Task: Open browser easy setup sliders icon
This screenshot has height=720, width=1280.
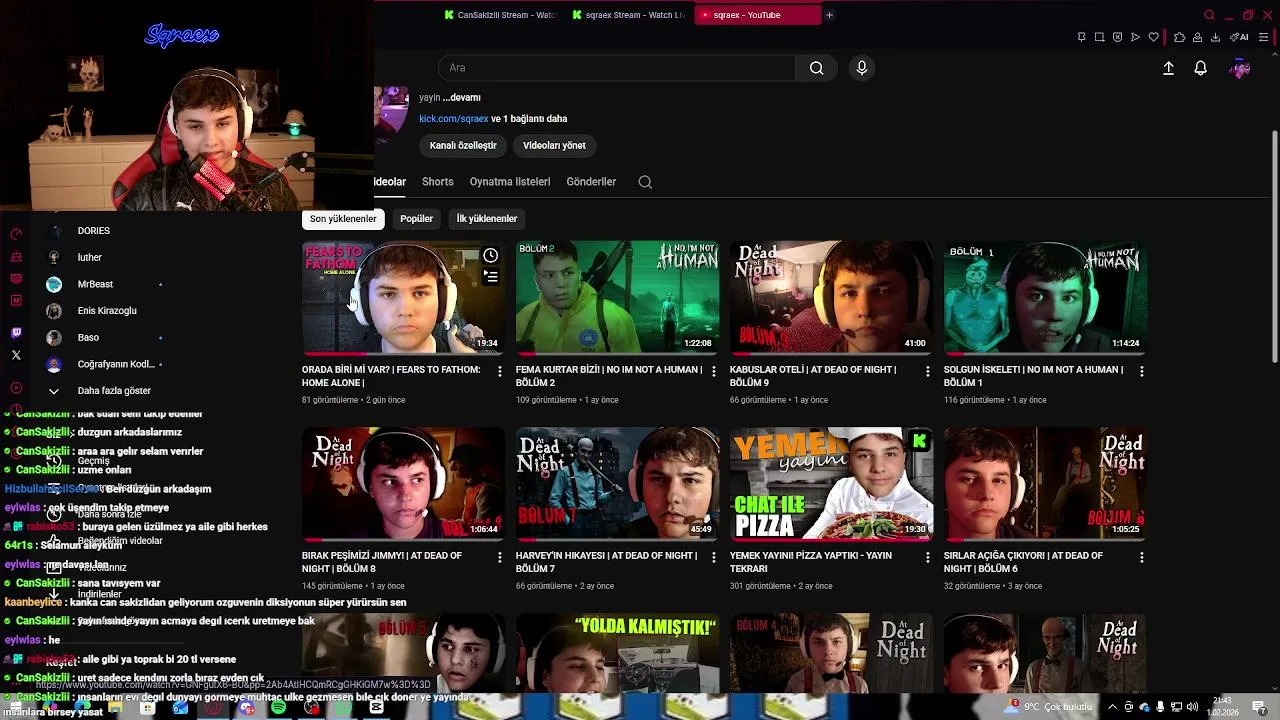Action: (x=1264, y=38)
